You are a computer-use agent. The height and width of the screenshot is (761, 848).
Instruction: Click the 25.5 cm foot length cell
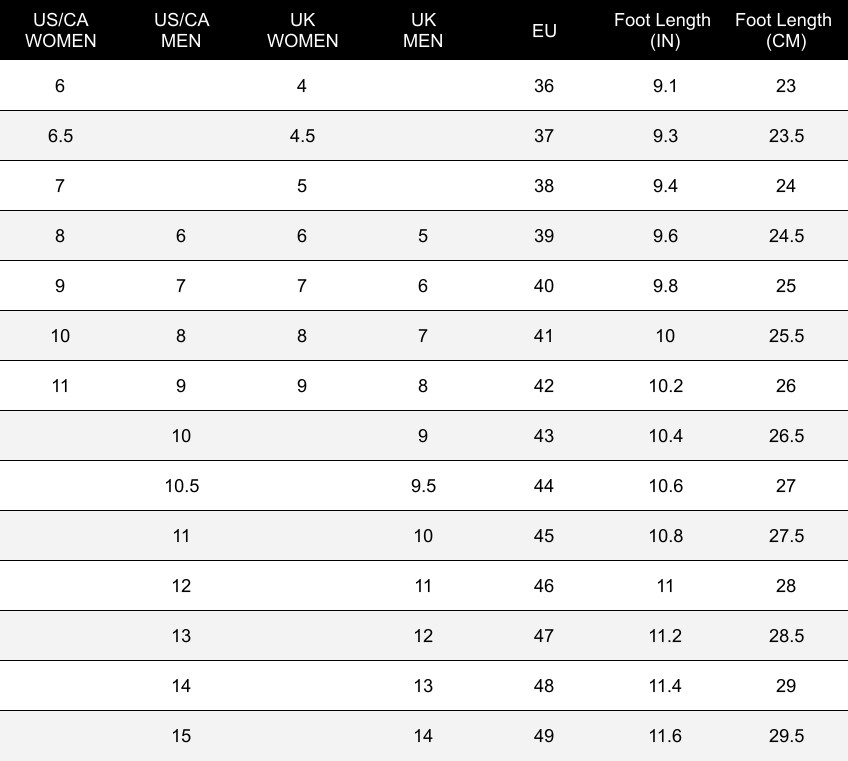[x=785, y=336]
